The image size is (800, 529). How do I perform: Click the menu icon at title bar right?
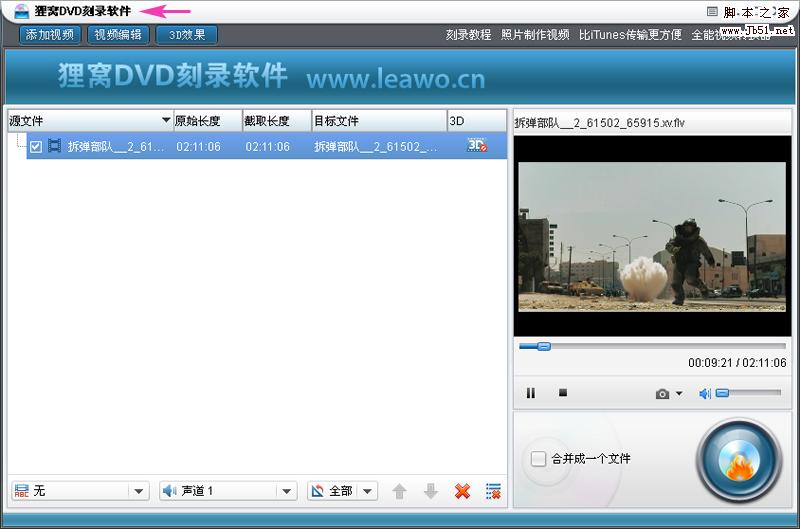[x=712, y=11]
